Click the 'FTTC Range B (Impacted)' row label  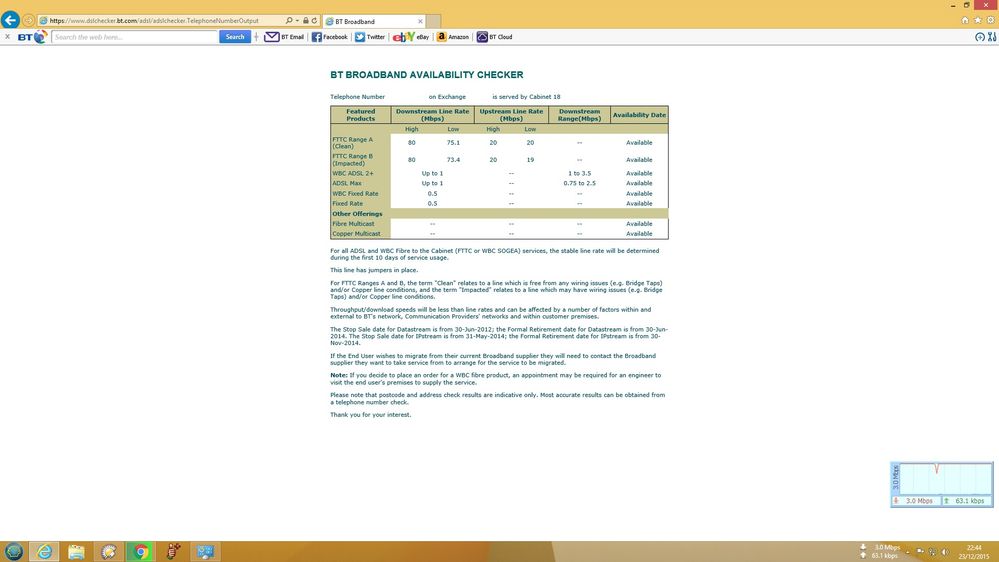352,159
